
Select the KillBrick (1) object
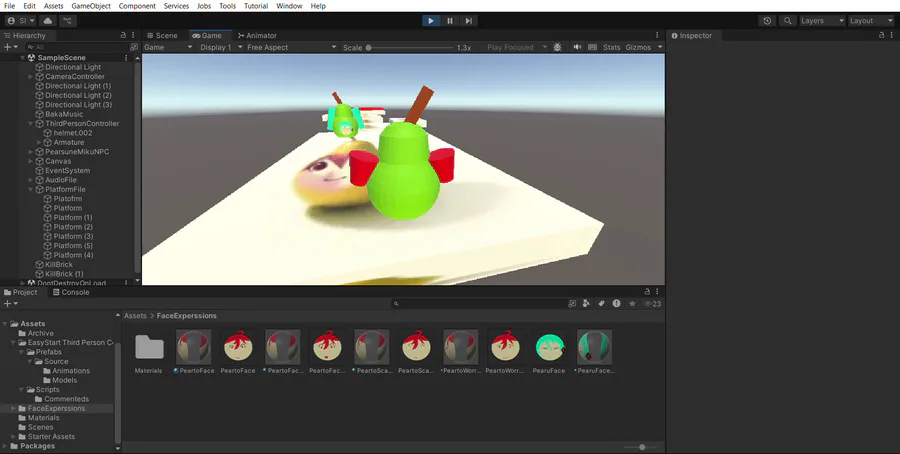point(64,274)
